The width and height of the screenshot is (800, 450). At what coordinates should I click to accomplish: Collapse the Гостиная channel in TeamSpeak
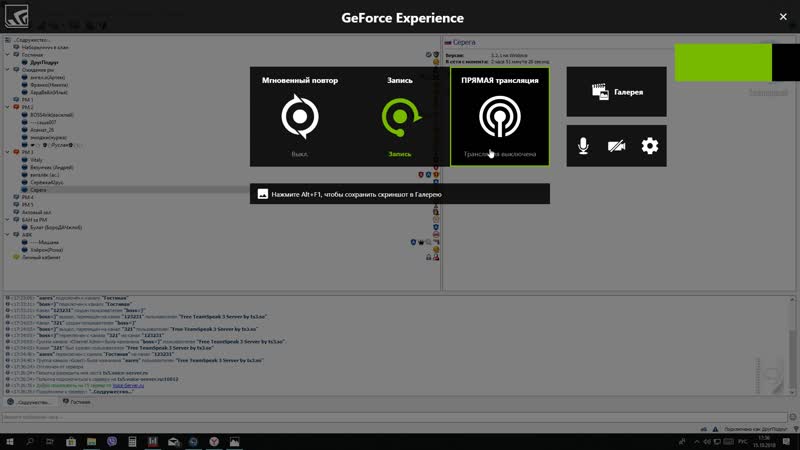(x=8, y=55)
